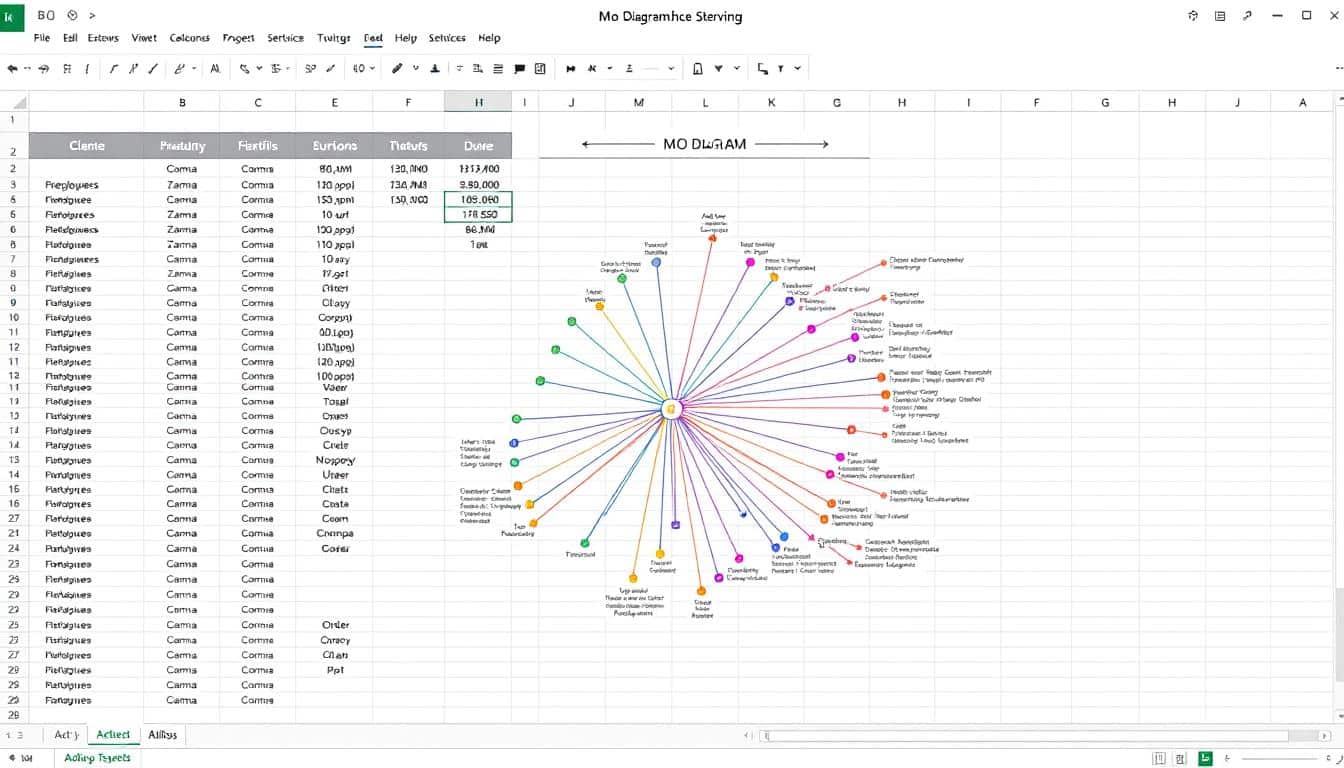Select the cell containing '178 550'
This screenshot has width=1344, height=768.
pos(478,214)
